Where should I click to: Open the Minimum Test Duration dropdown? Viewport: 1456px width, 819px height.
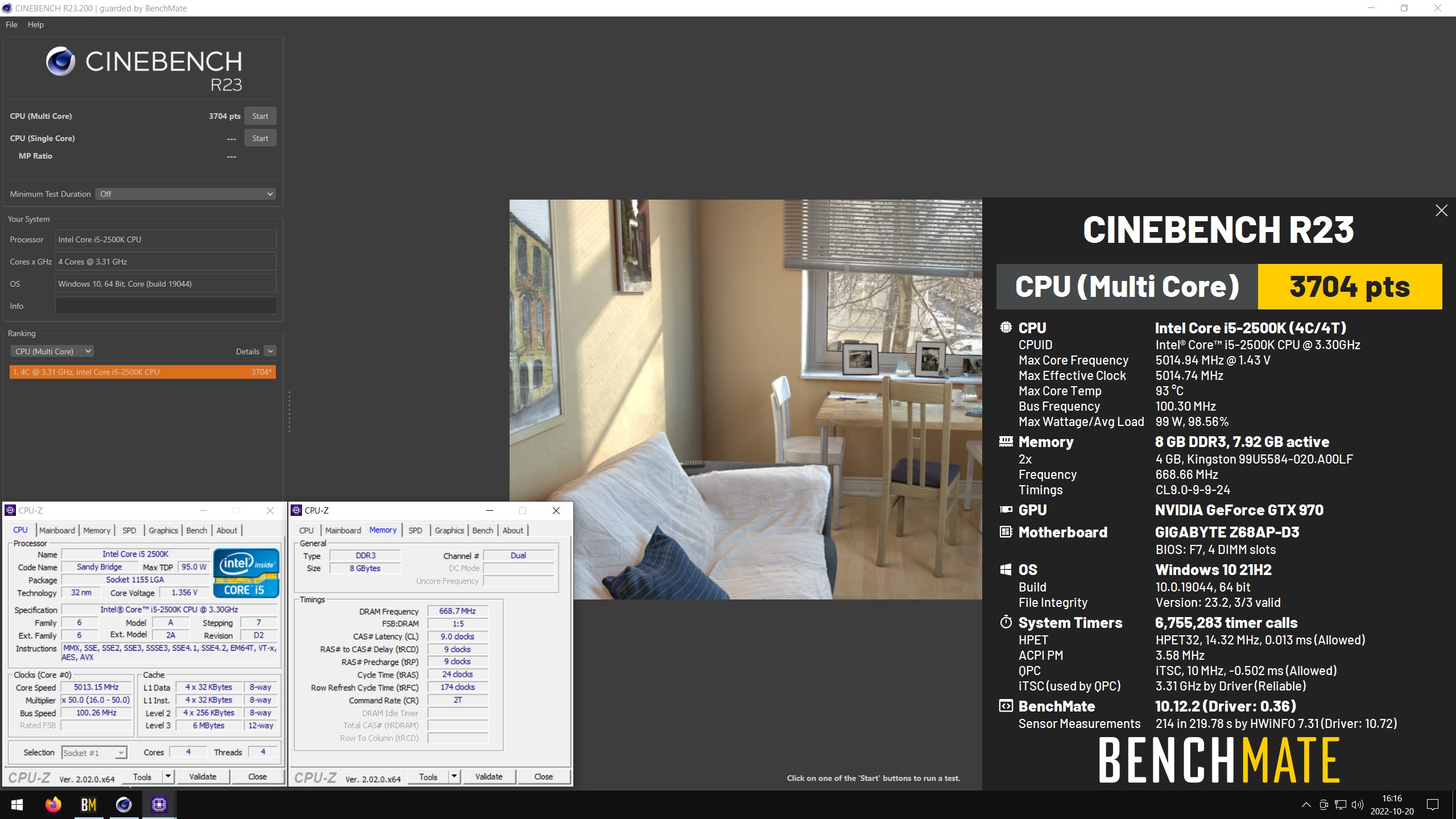(185, 194)
